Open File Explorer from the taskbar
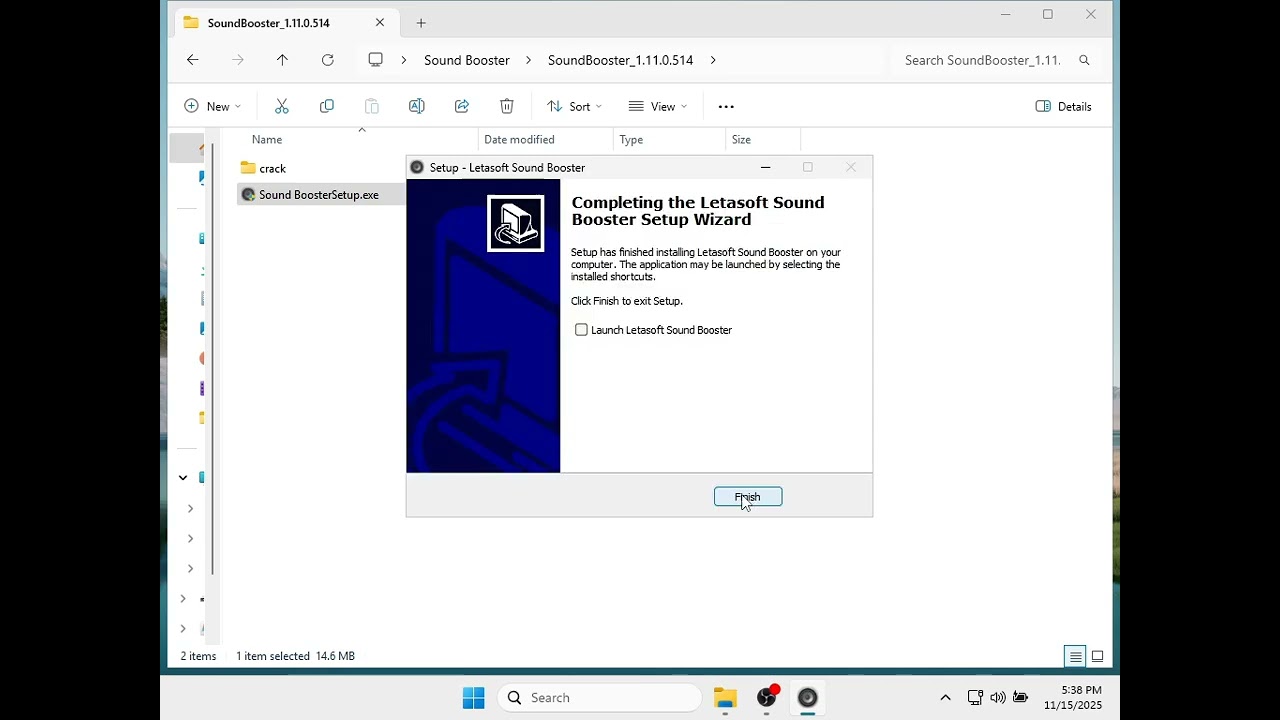This screenshot has height=720, width=1280. (x=726, y=698)
